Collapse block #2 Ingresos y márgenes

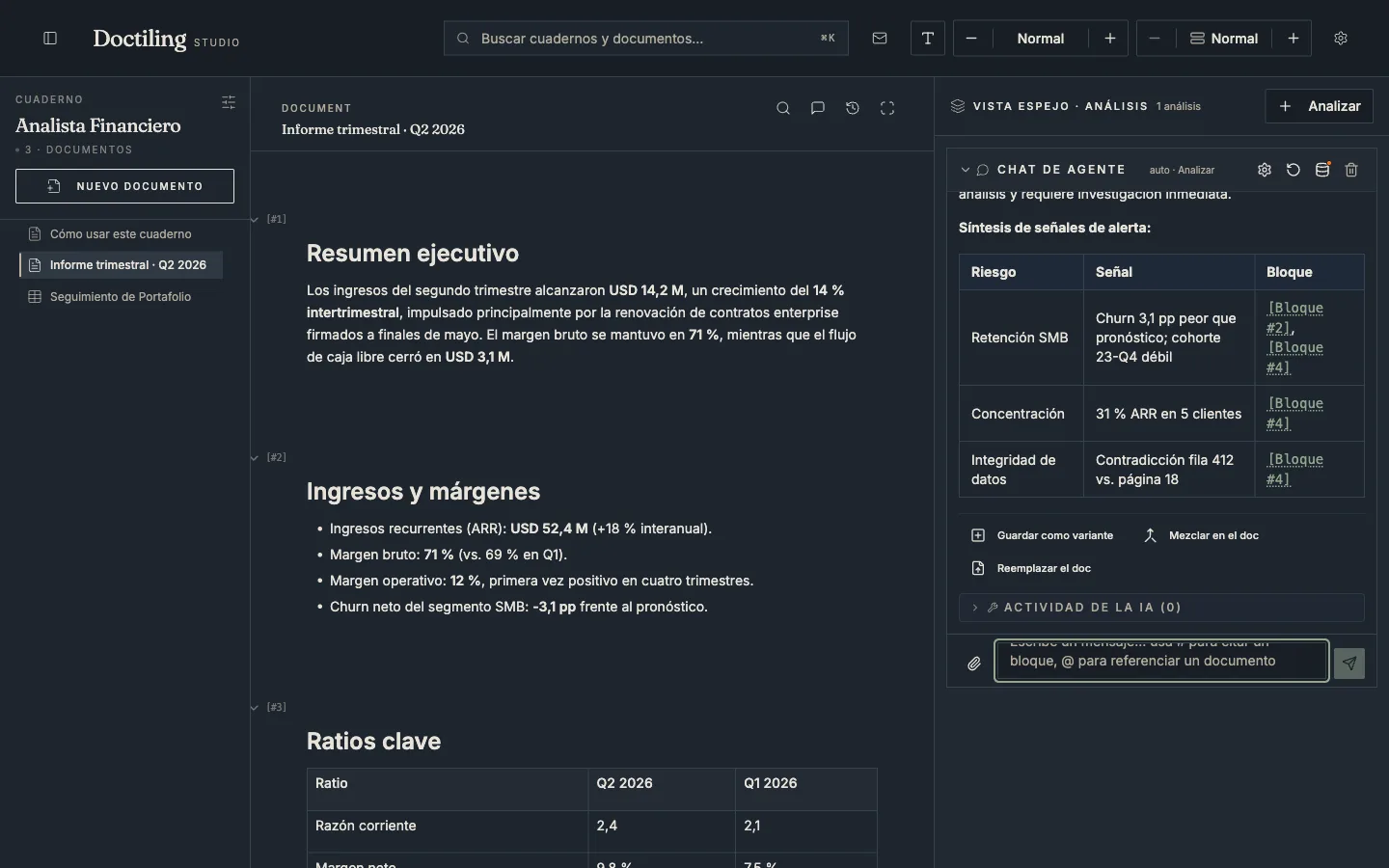(x=255, y=458)
